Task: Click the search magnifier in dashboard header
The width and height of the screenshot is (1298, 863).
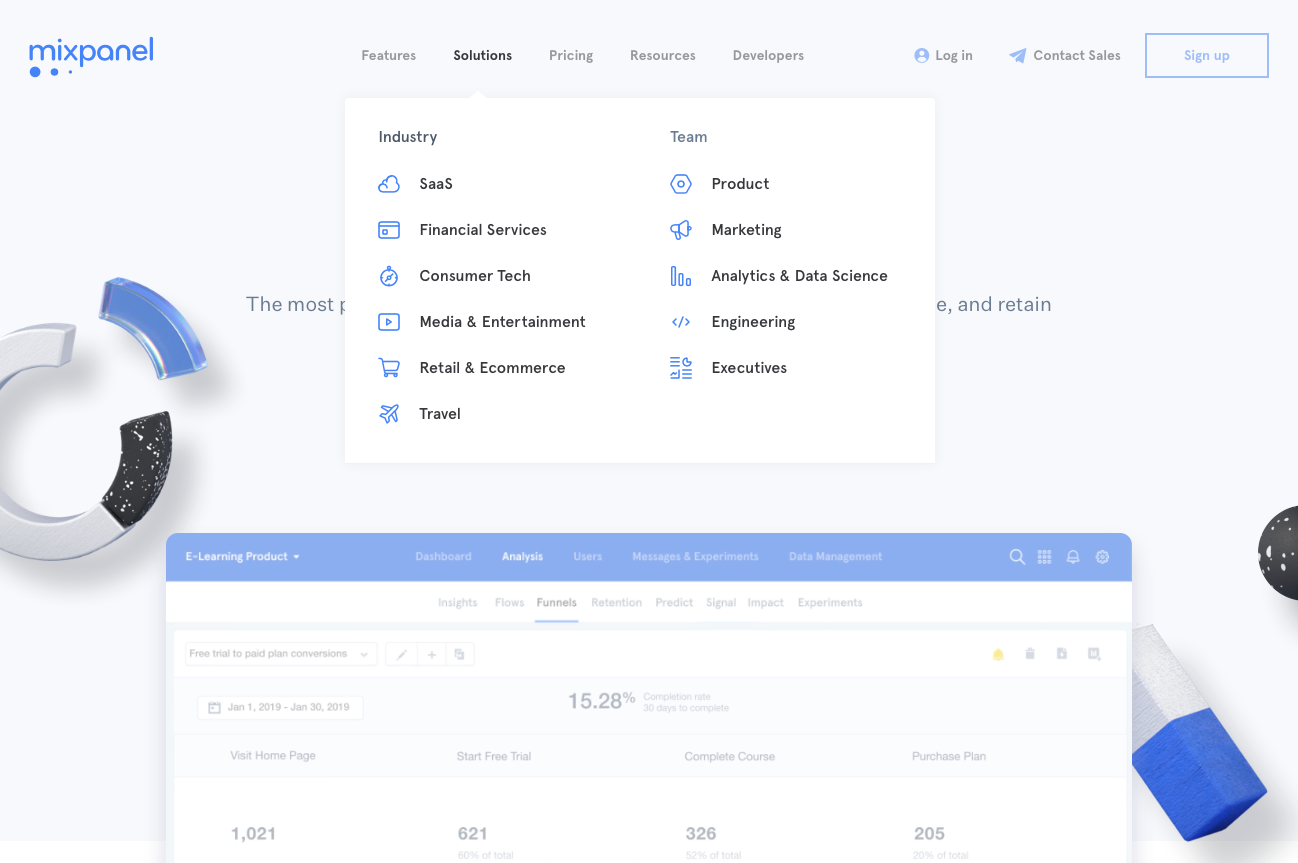Action: (x=1017, y=557)
